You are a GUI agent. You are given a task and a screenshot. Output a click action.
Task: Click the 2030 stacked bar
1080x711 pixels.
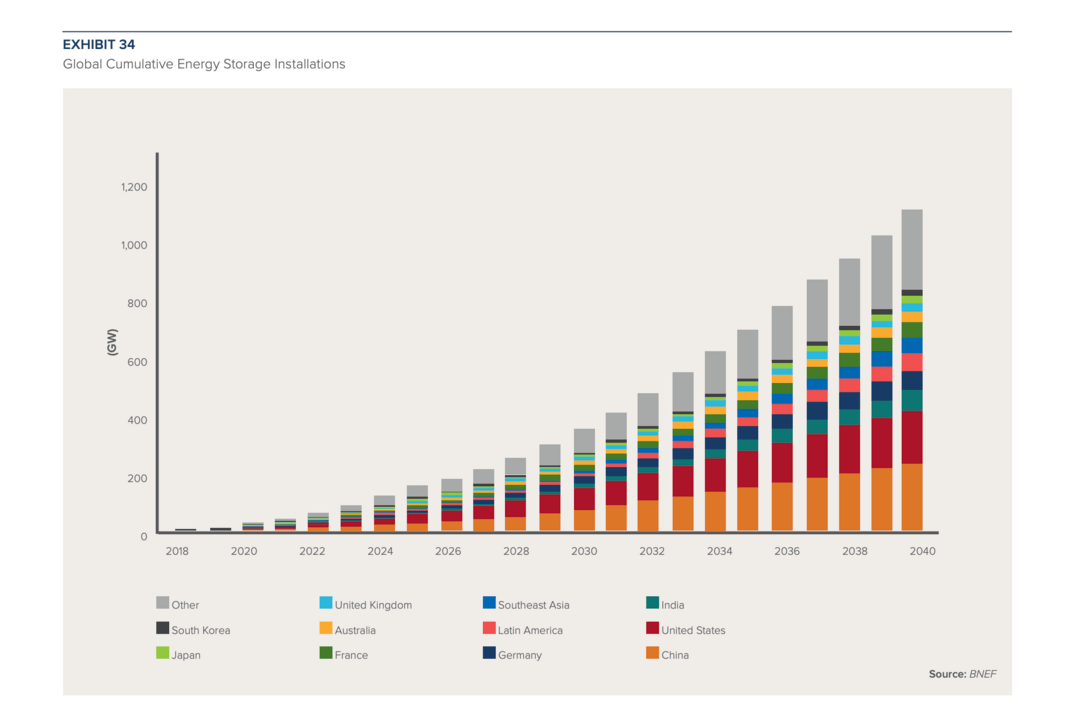[x=584, y=480]
